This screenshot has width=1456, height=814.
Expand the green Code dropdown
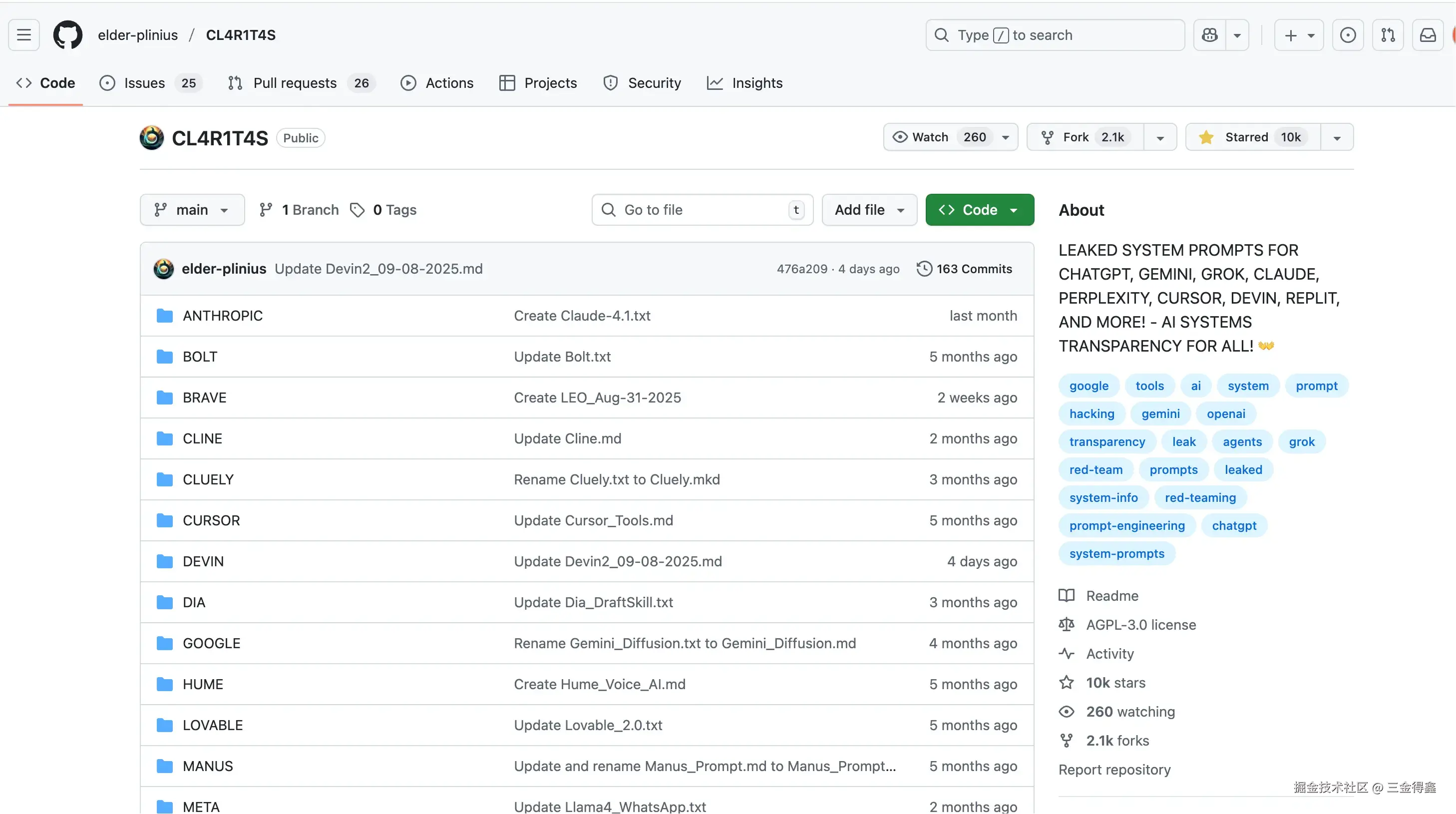click(x=980, y=210)
